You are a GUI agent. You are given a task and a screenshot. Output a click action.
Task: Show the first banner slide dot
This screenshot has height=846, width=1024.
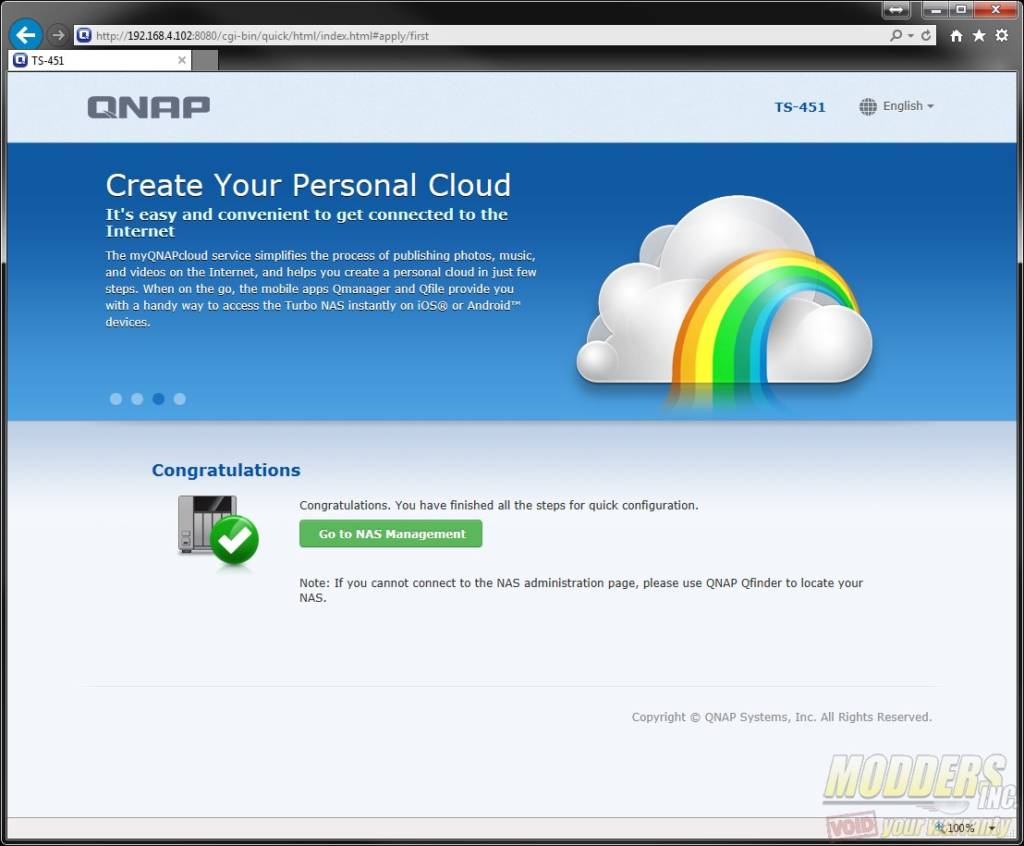tap(116, 399)
